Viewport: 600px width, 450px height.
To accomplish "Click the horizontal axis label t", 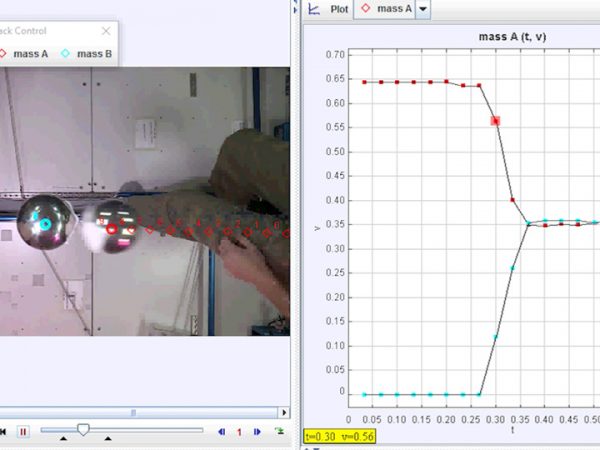I will 512,430.
